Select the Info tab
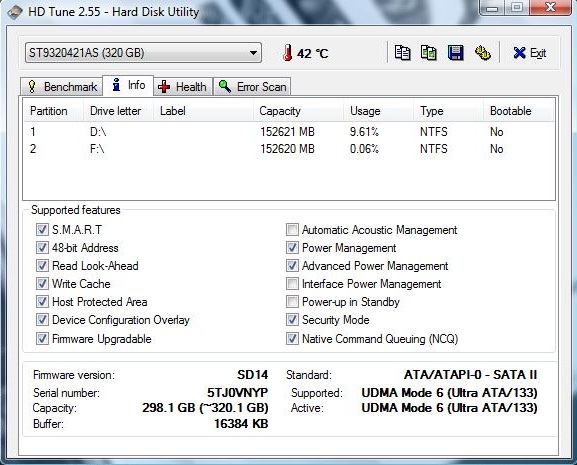Viewport: 577px width, 465px height. coord(128,85)
